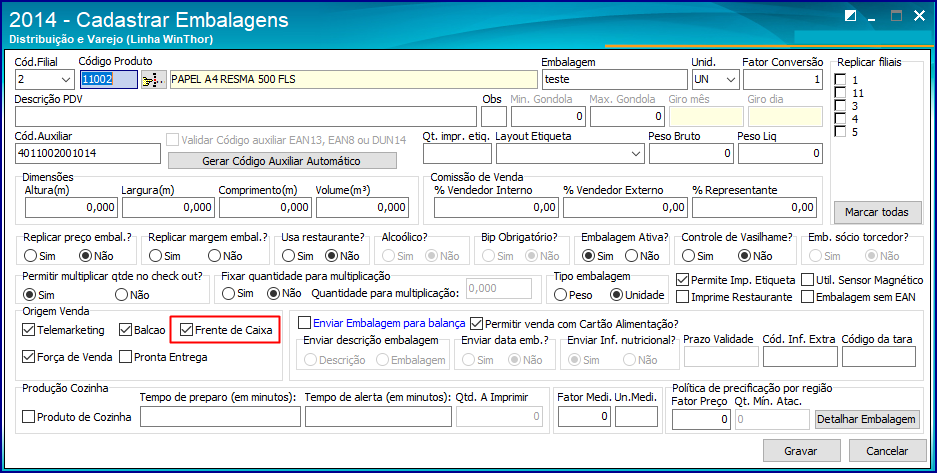The width and height of the screenshot is (937, 473).
Task: Select Sim for Fixar quantidade multiplicação
Action: click(x=228, y=294)
